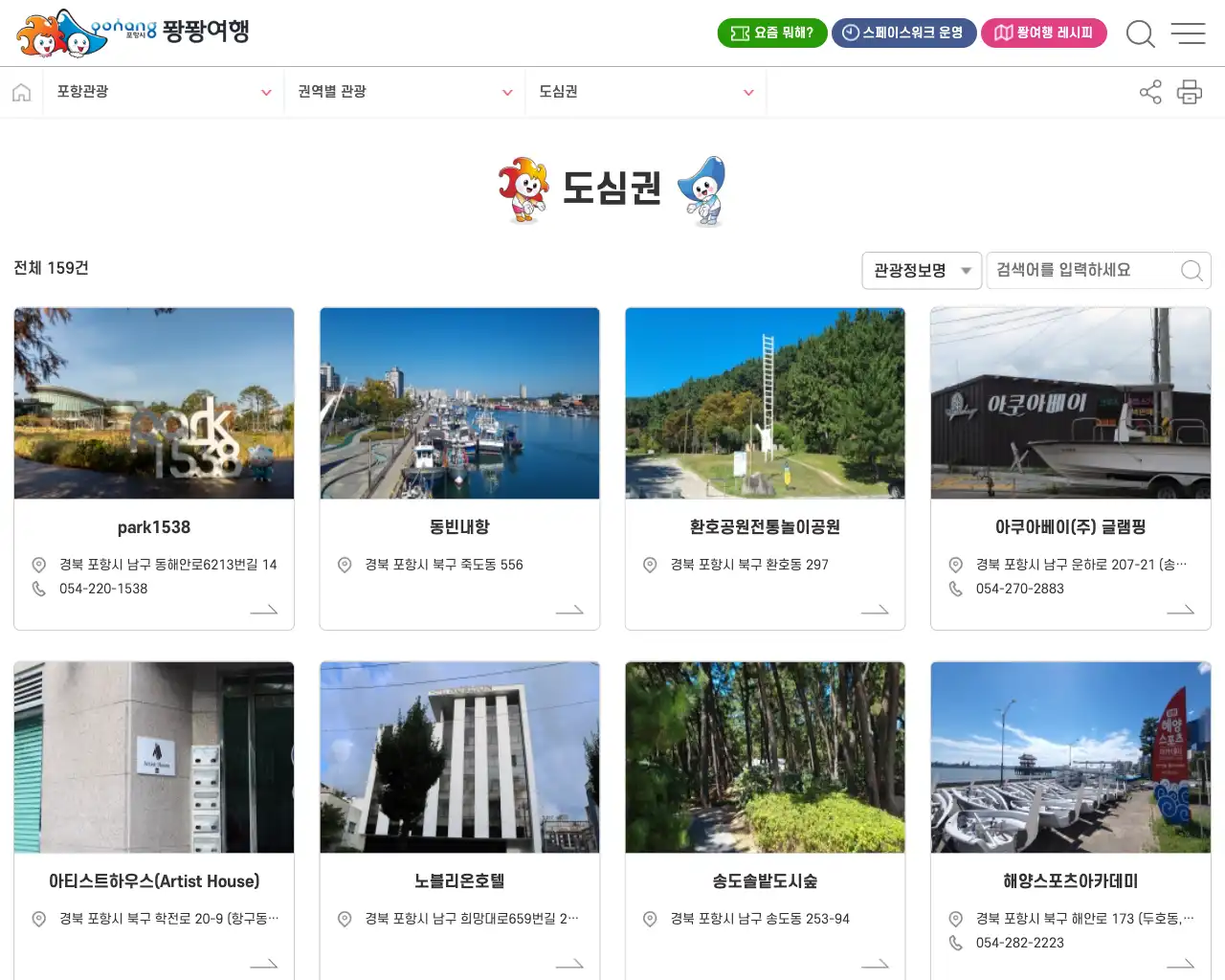Open the hamburger menu in header
This screenshot has width=1225, height=980.
pyautogui.click(x=1188, y=33)
